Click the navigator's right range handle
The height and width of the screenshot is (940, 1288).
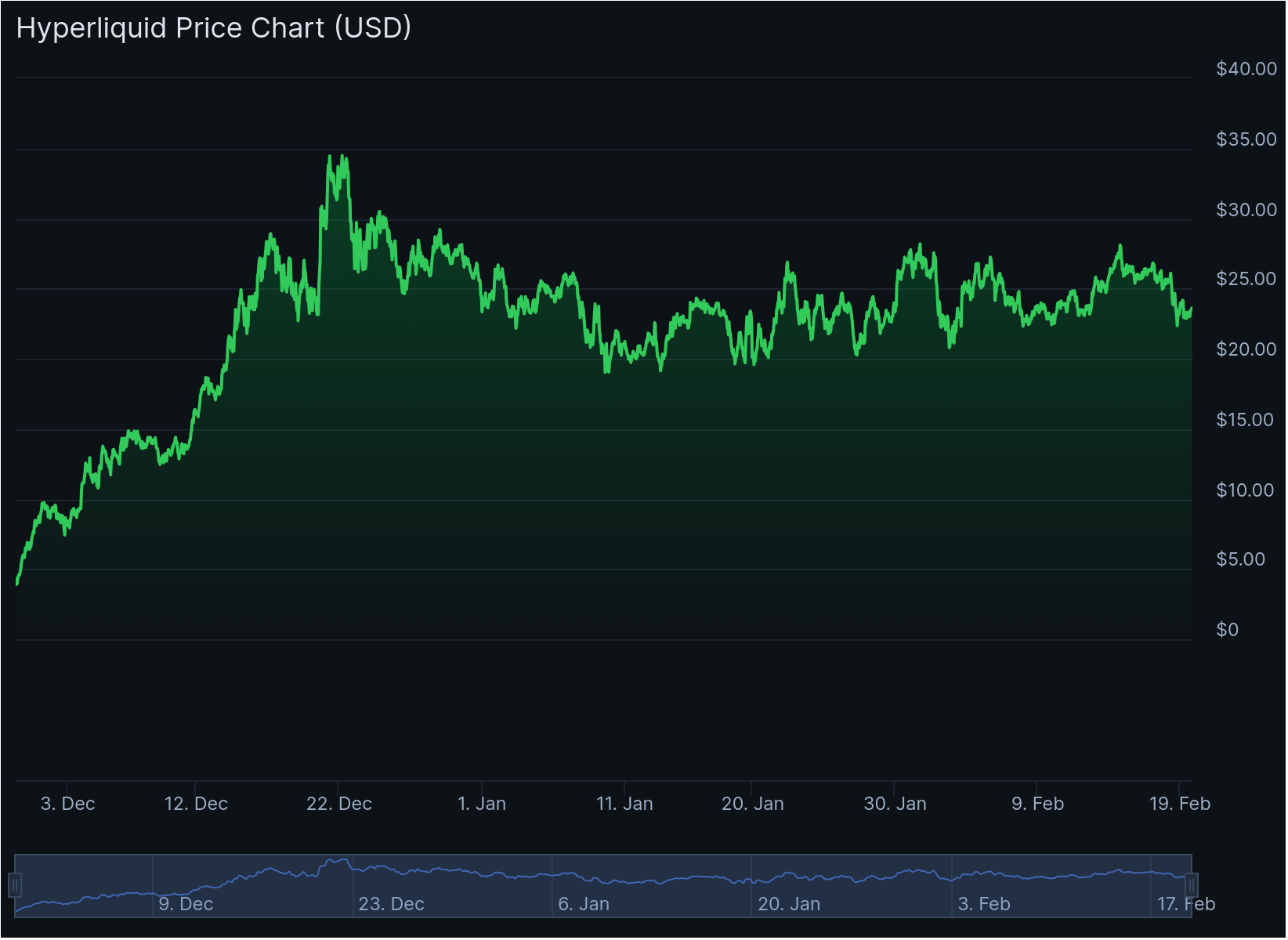coord(1192,885)
